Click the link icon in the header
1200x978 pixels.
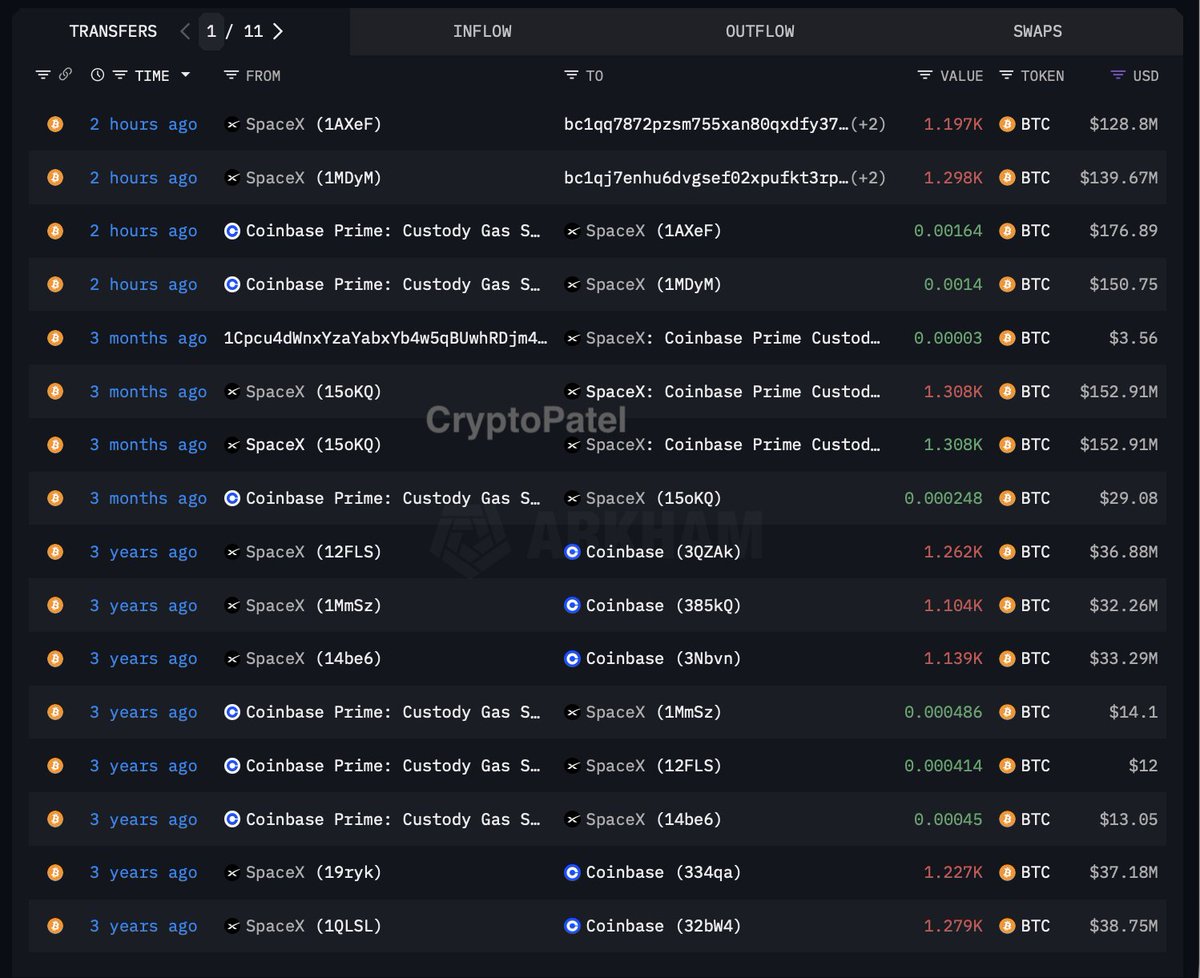(65, 75)
